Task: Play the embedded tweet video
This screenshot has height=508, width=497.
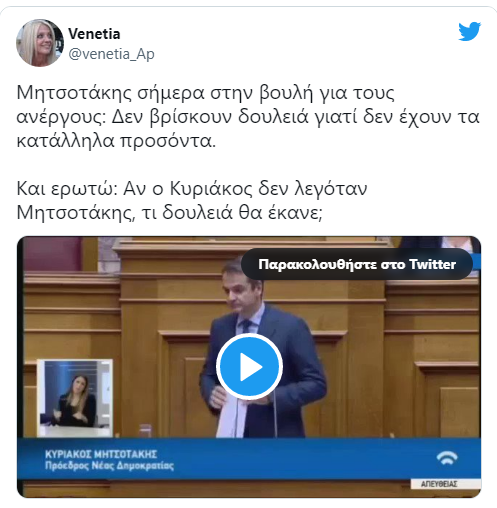Action: tap(249, 367)
